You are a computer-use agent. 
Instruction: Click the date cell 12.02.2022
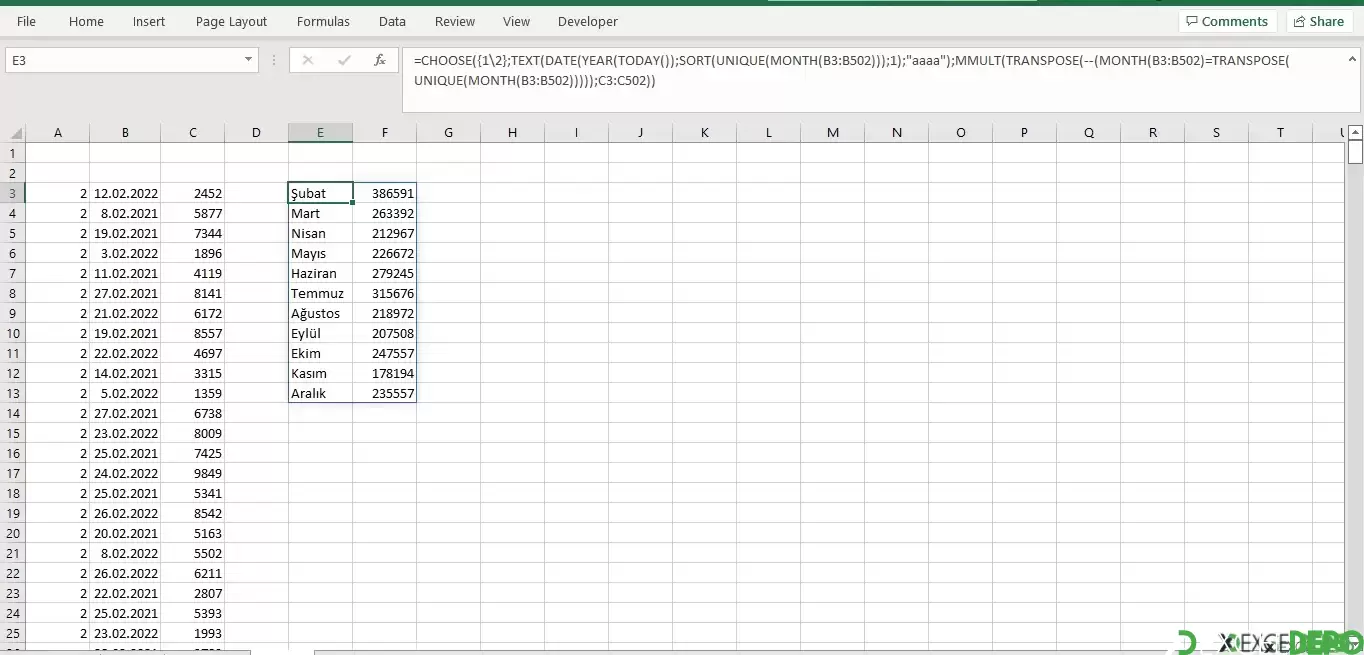125,193
